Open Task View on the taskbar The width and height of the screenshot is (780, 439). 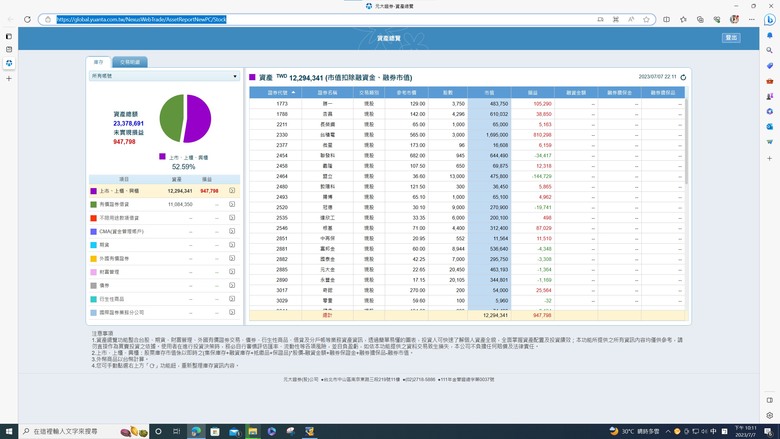pyautogui.click(x=177, y=431)
